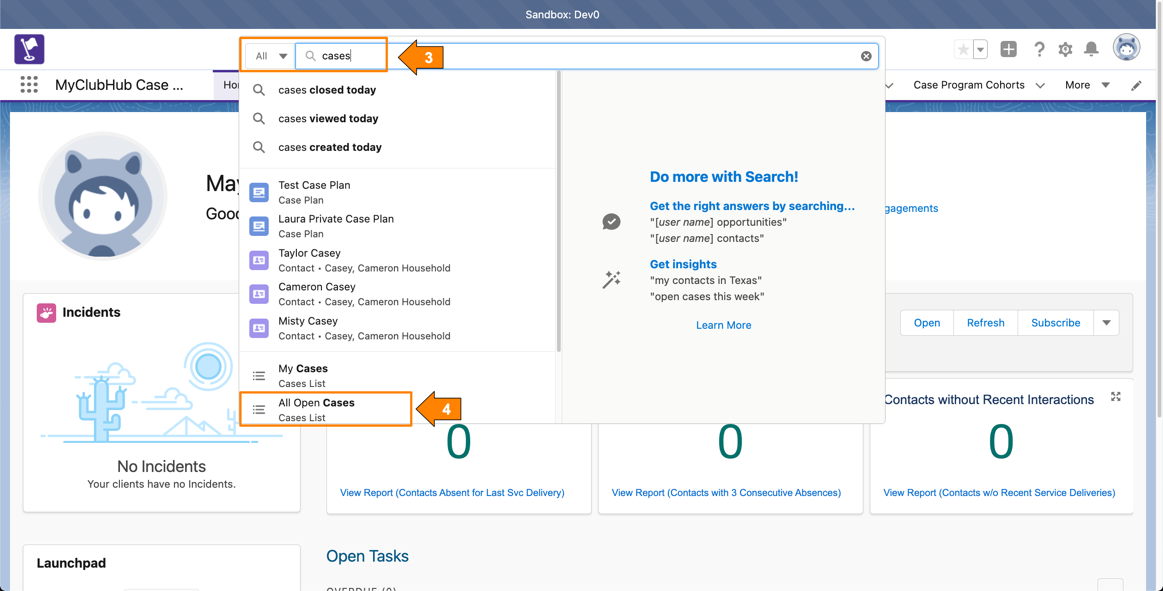Open the Setup gear icon

[1065, 49]
